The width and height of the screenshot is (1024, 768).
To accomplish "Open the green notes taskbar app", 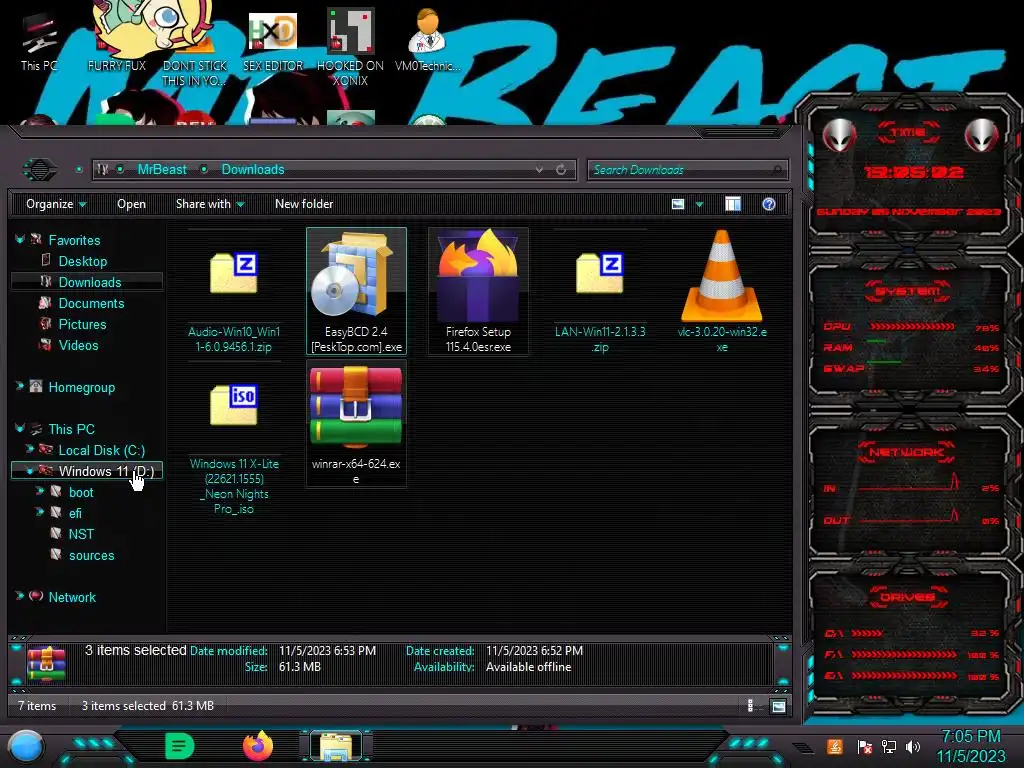I will [180, 746].
